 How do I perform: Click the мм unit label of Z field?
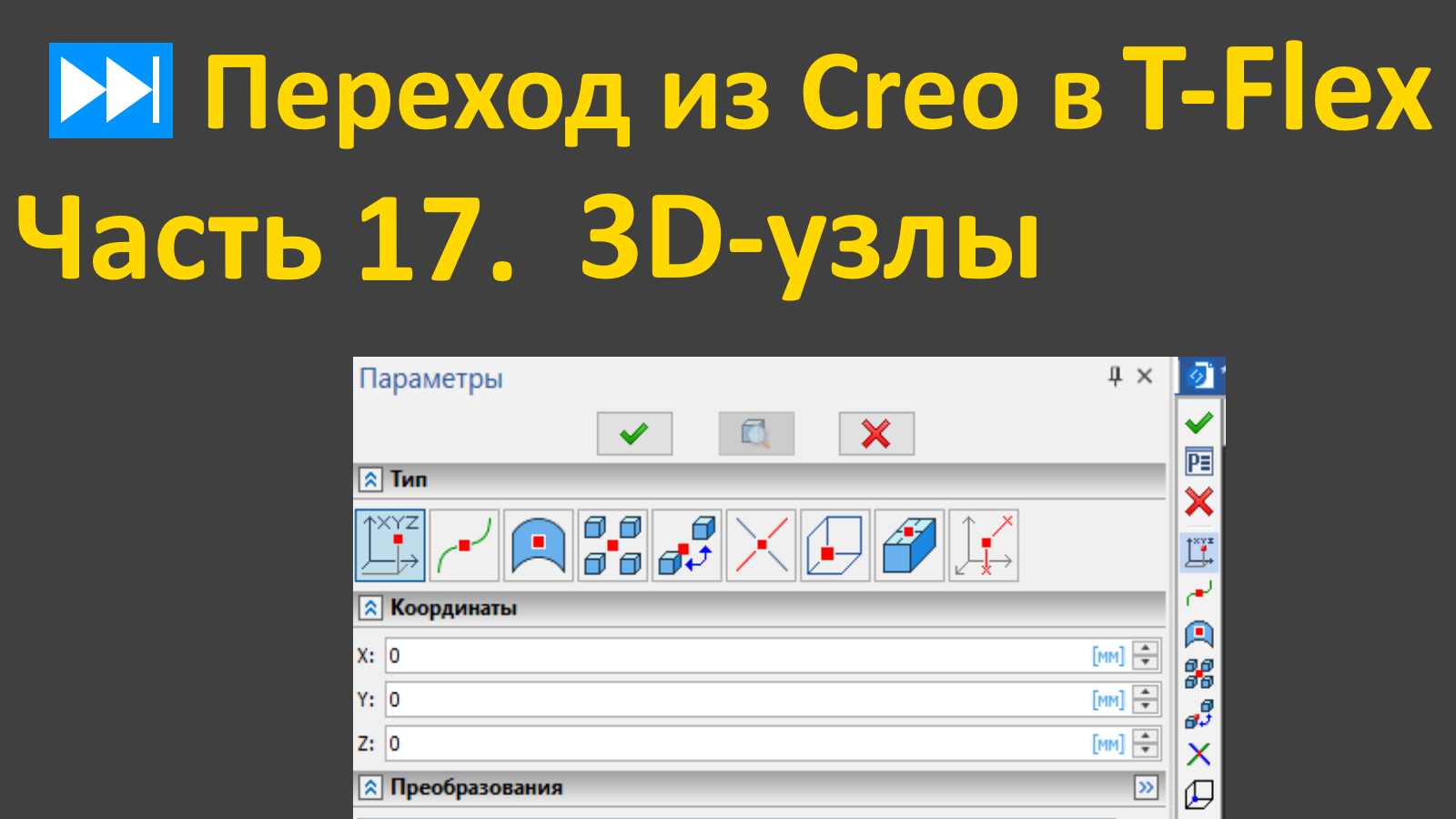click(x=1108, y=744)
